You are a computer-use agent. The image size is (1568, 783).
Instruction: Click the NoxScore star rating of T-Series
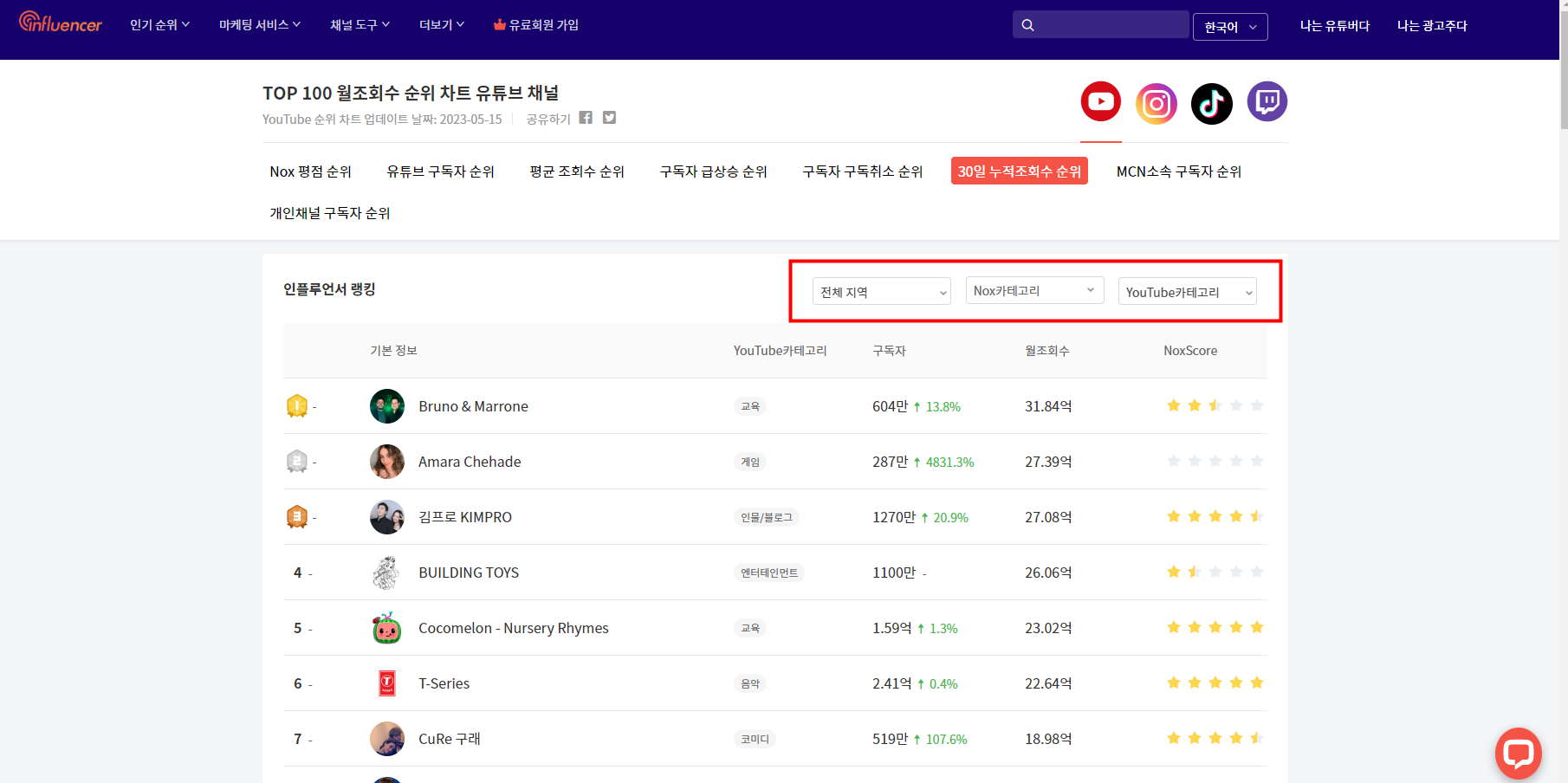(1215, 683)
